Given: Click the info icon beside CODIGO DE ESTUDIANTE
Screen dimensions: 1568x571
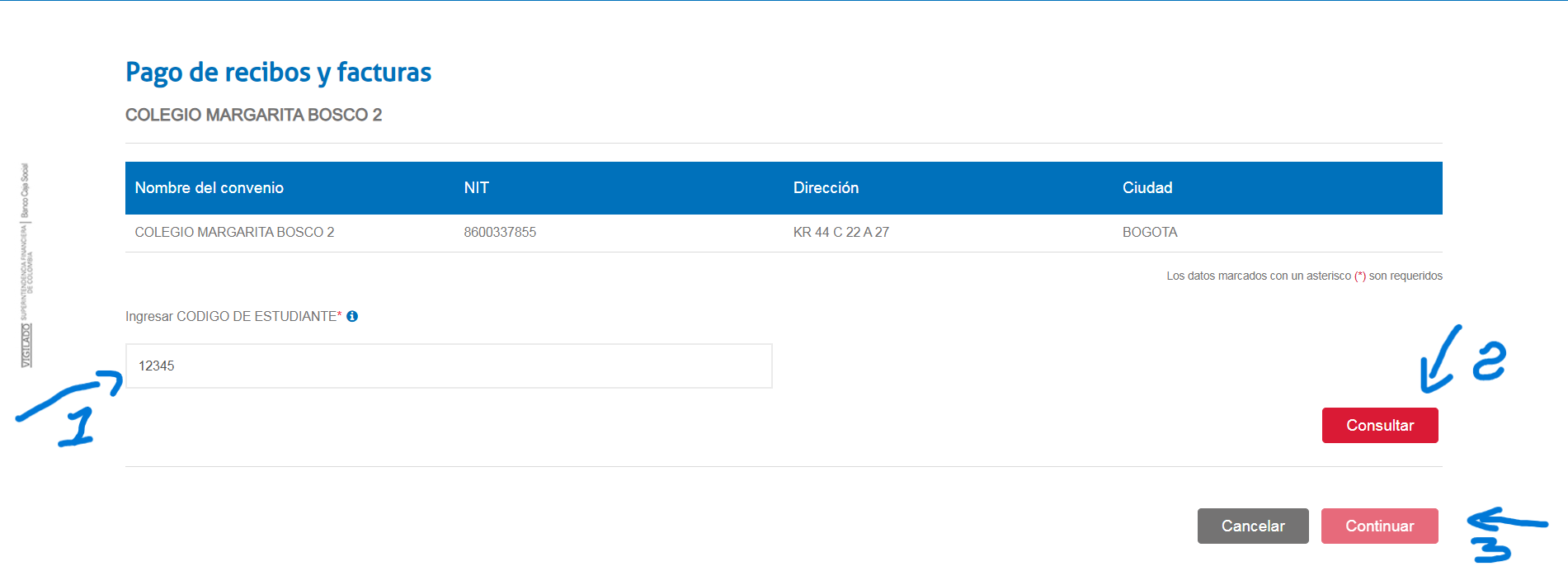Looking at the screenshot, I should 352,316.
